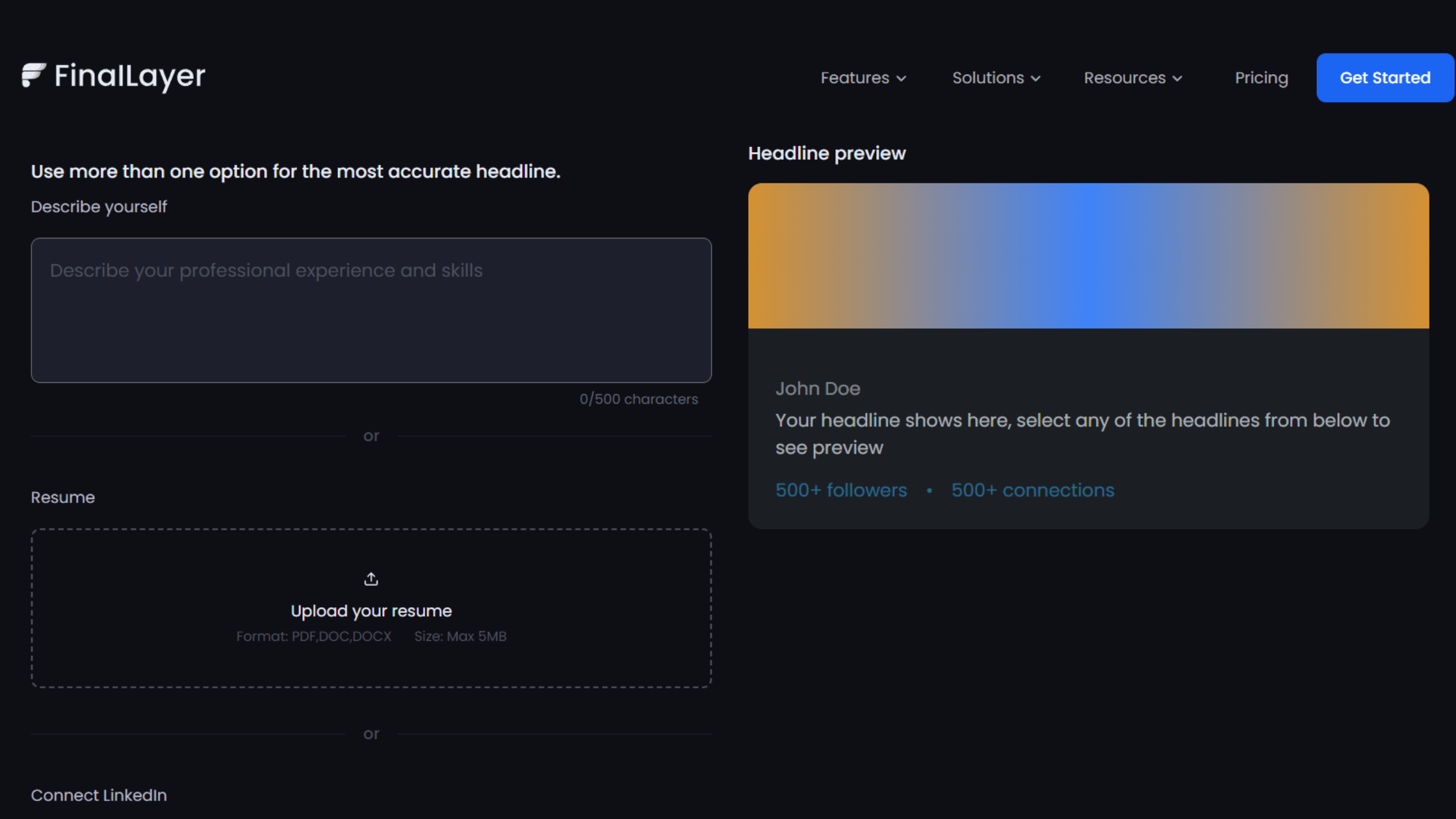Go to the Pricing page
The width and height of the screenshot is (1456, 819).
click(1261, 78)
